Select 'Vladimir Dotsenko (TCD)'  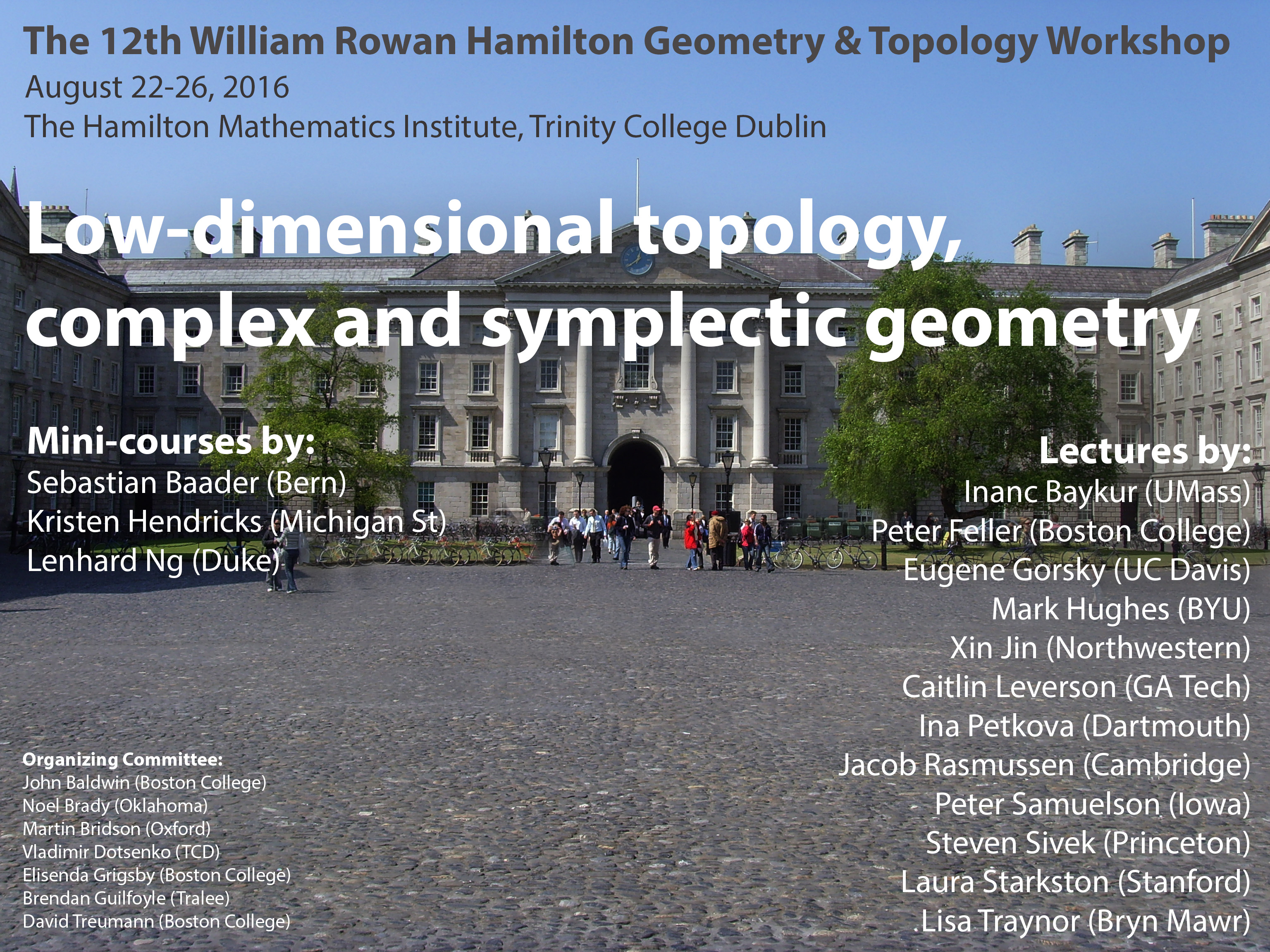[x=121, y=852]
